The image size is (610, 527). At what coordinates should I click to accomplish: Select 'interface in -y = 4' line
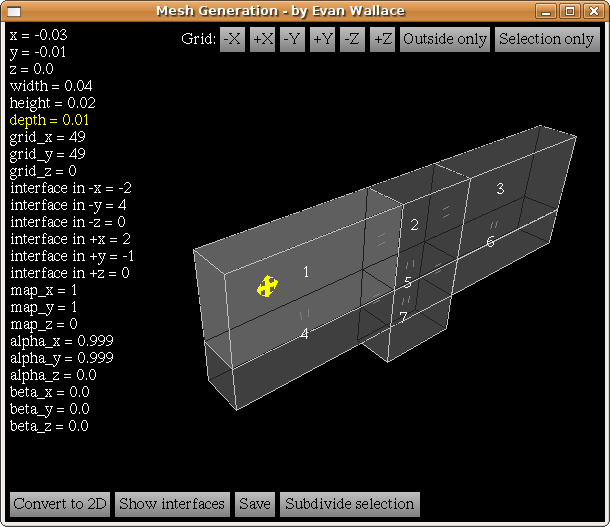pyautogui.click(x=68, y=205)
